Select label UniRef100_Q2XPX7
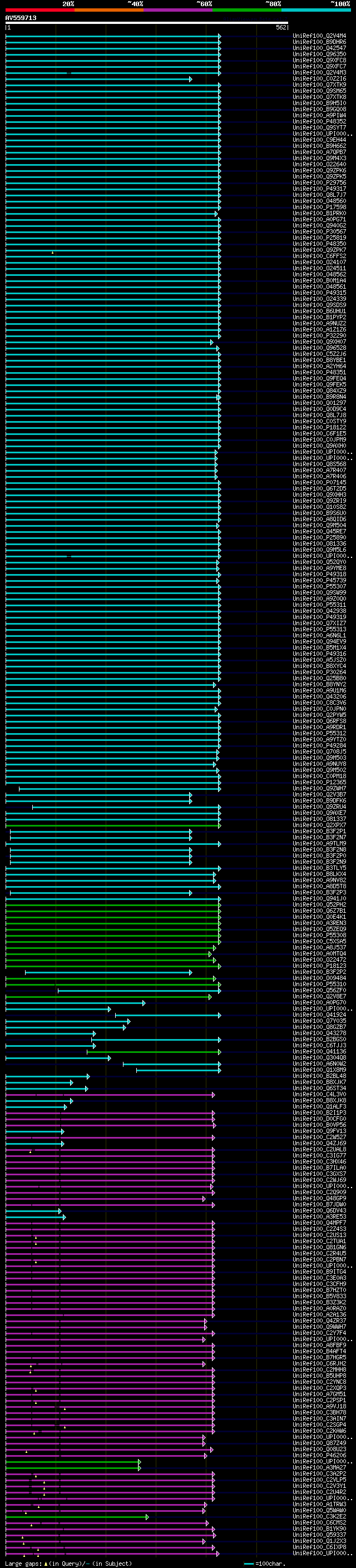The image size is (356, 1568). 319,825
